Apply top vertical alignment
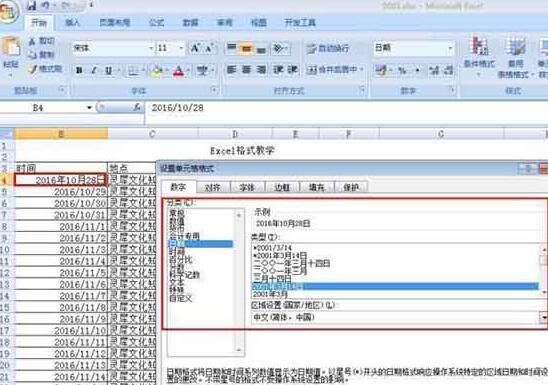Screen dimensions: 548x385 231,48
